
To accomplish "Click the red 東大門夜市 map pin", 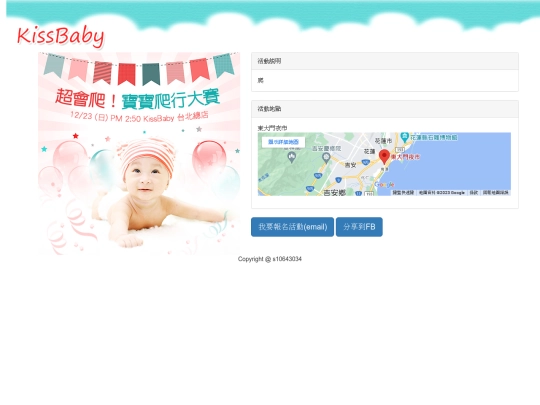I will point(384,157).
